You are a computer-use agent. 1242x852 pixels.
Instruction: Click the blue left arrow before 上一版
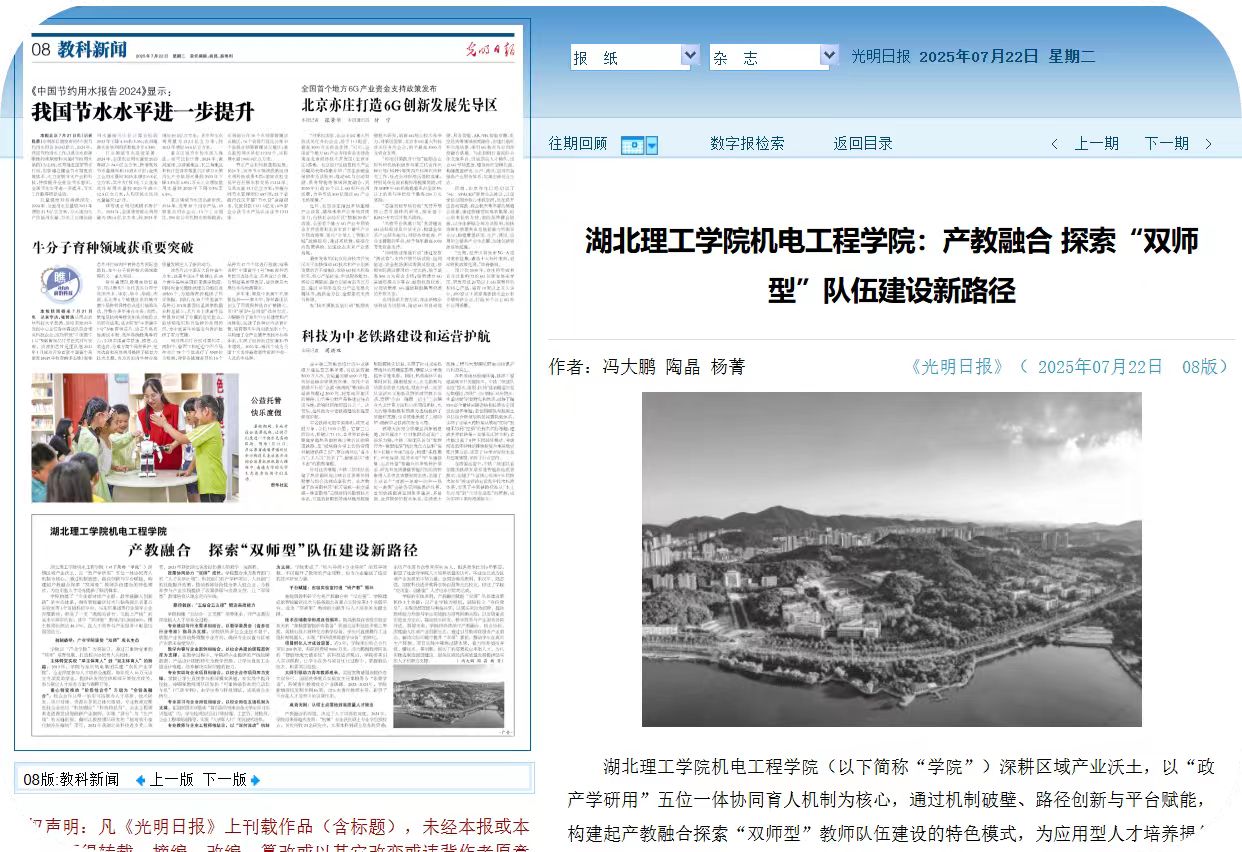click(x=140, y=780)
